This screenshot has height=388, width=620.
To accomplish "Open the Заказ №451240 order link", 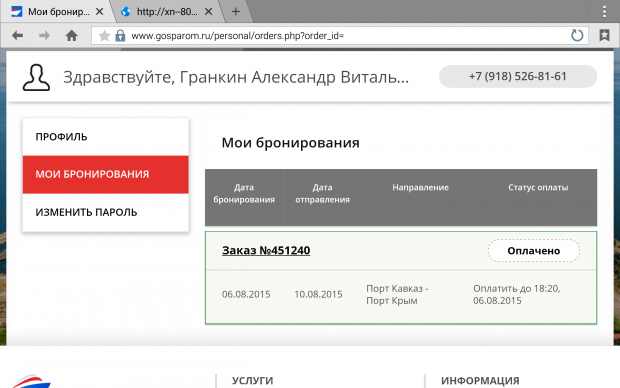I will (x=266, y=250).
